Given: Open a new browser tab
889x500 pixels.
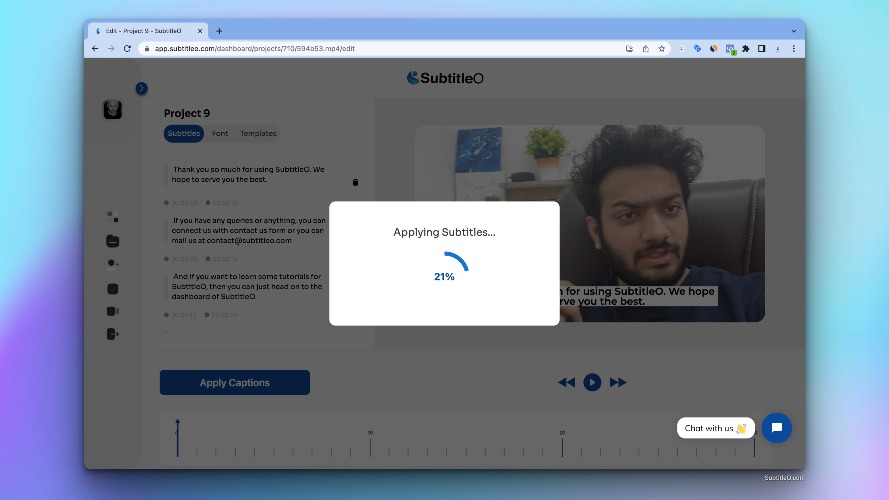Looking at the screenshot, I should click(219, 31).
